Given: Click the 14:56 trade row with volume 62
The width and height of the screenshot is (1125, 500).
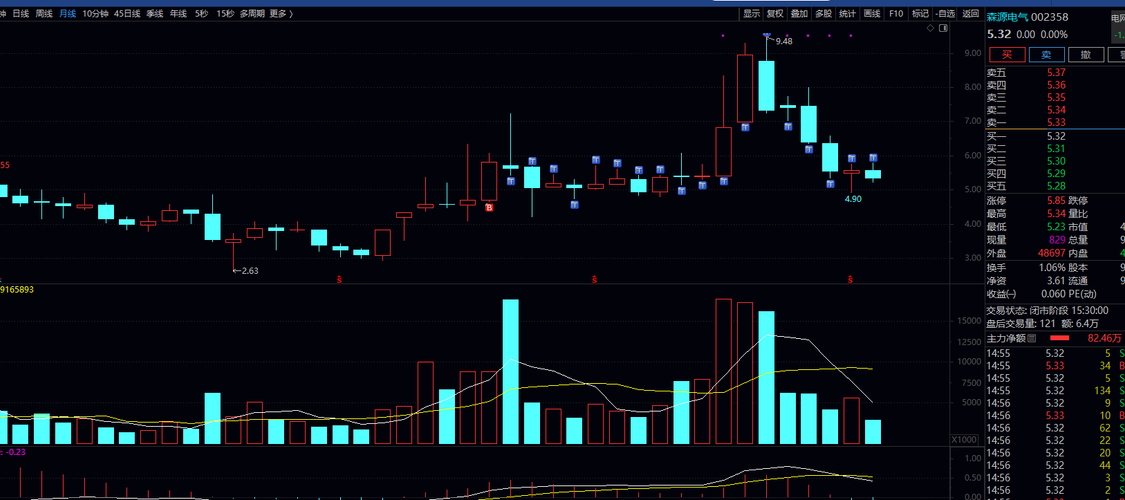Looking at the screenshot, I should (x=1055, y=428).
